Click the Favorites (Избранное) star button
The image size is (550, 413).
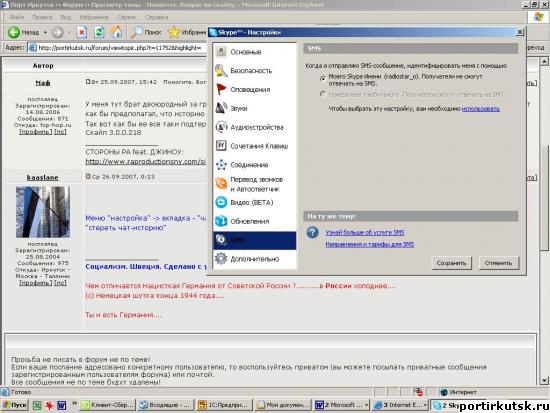pos(187,33)
